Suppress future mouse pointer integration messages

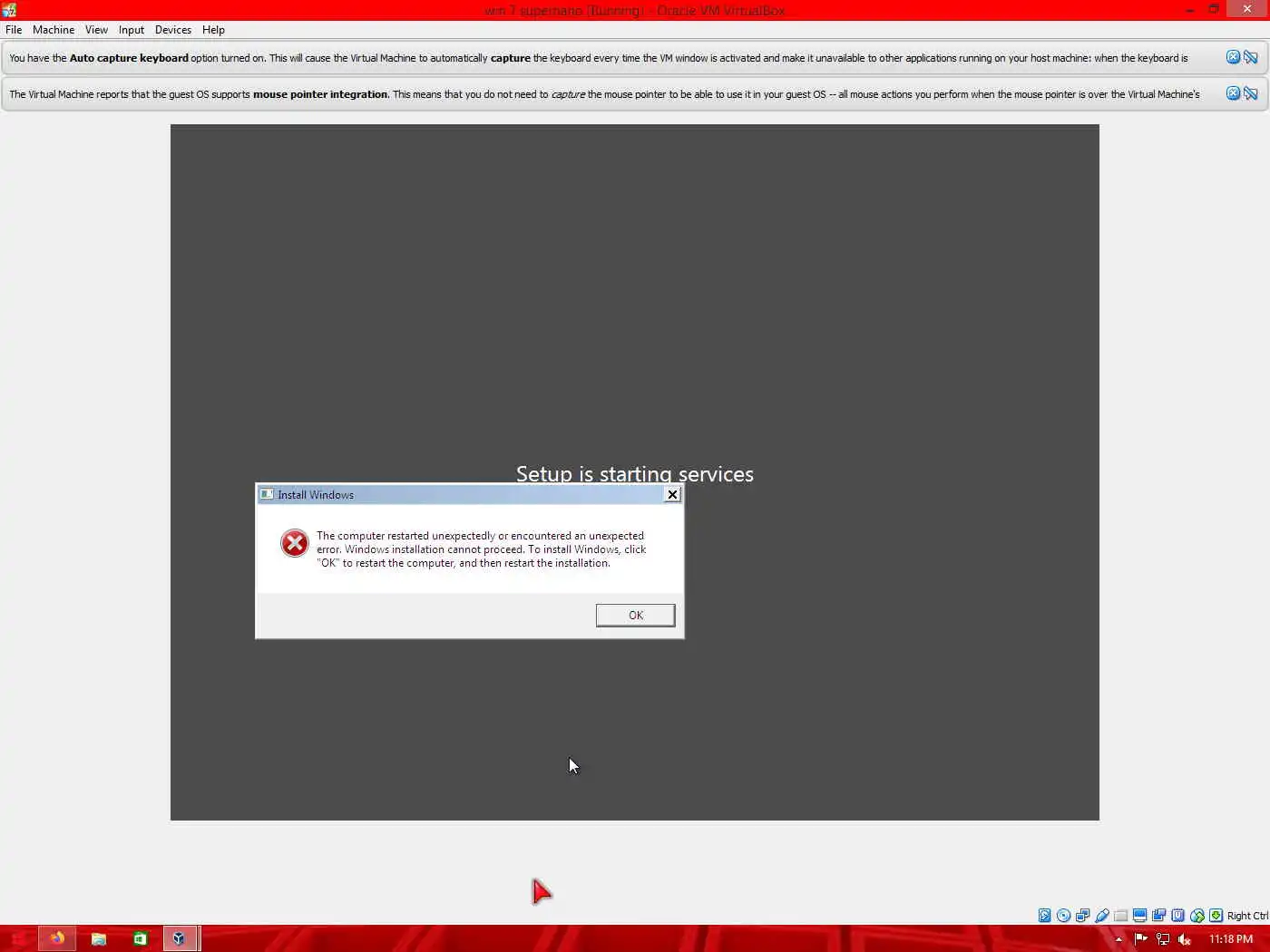click(1250, 93)
